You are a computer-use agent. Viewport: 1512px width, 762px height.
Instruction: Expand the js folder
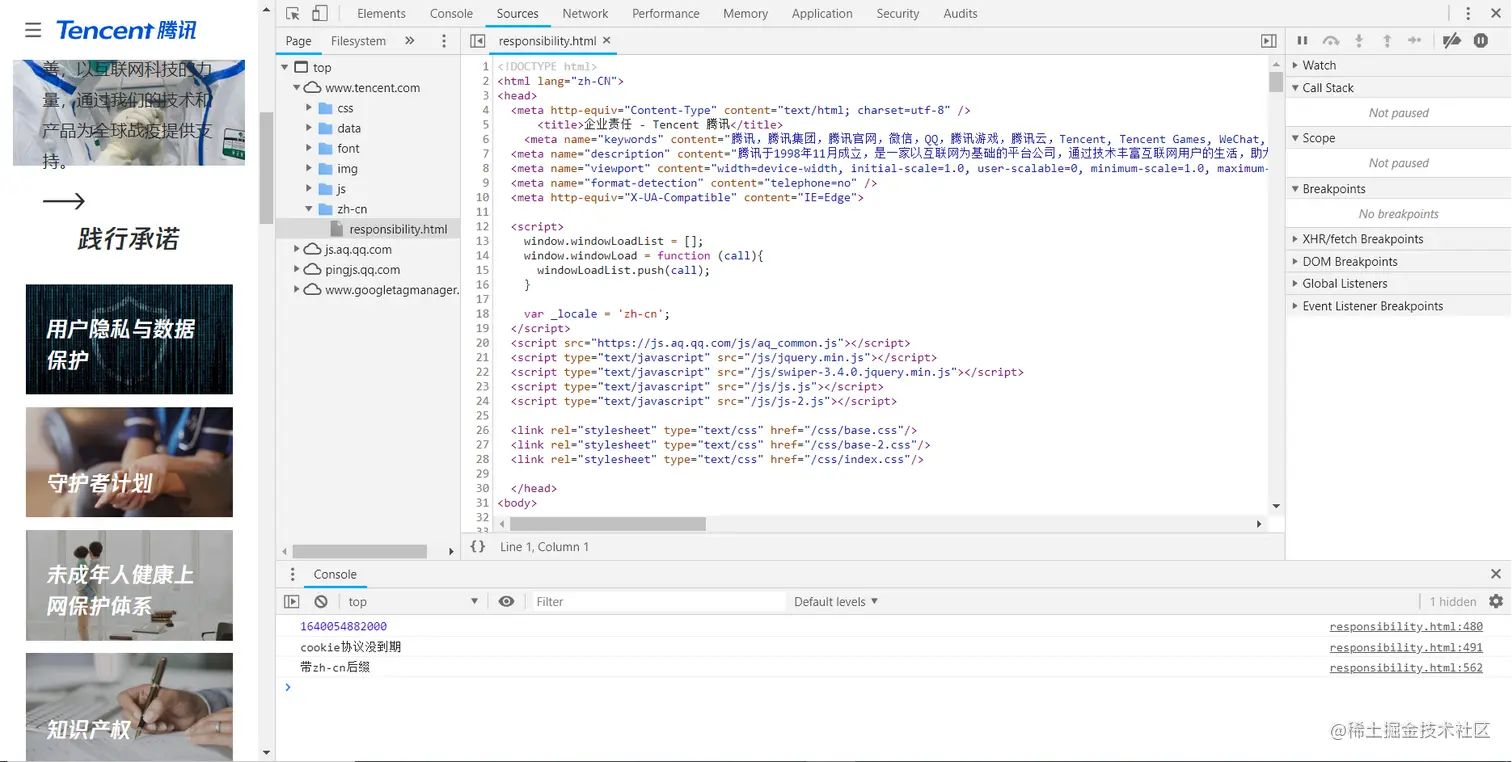tap(309, 189)
